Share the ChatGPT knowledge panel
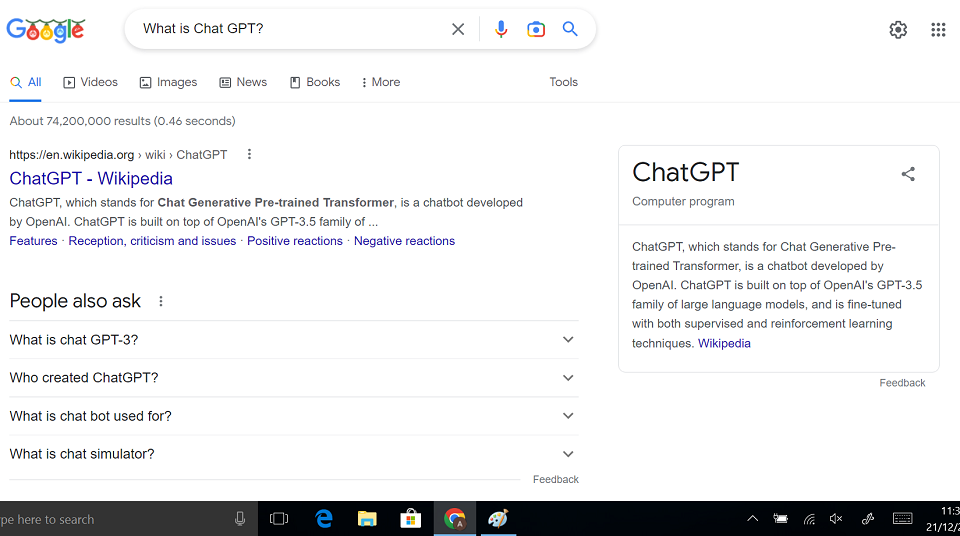The height and width of the screenshot is (536, 960). coord(908,174)
